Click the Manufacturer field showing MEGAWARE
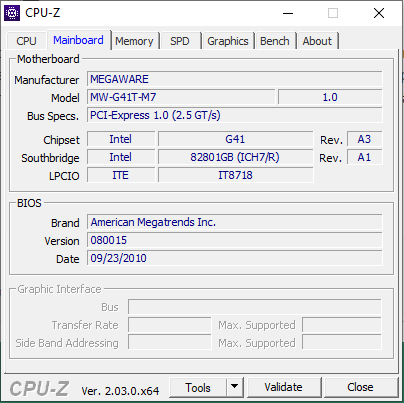 (x=235, y=79)
